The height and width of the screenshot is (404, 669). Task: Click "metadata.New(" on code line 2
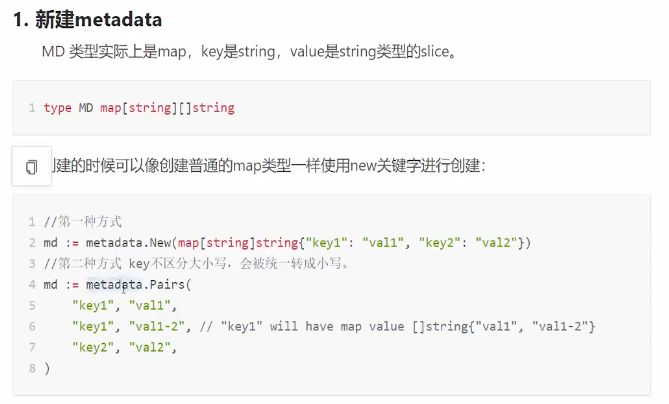click(131, 243)
